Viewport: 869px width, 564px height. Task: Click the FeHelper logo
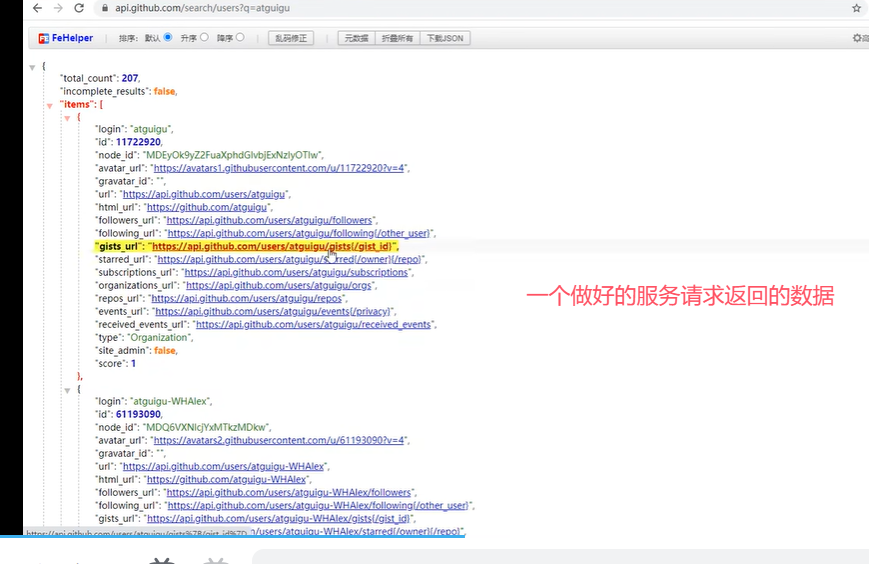(65, 38)
